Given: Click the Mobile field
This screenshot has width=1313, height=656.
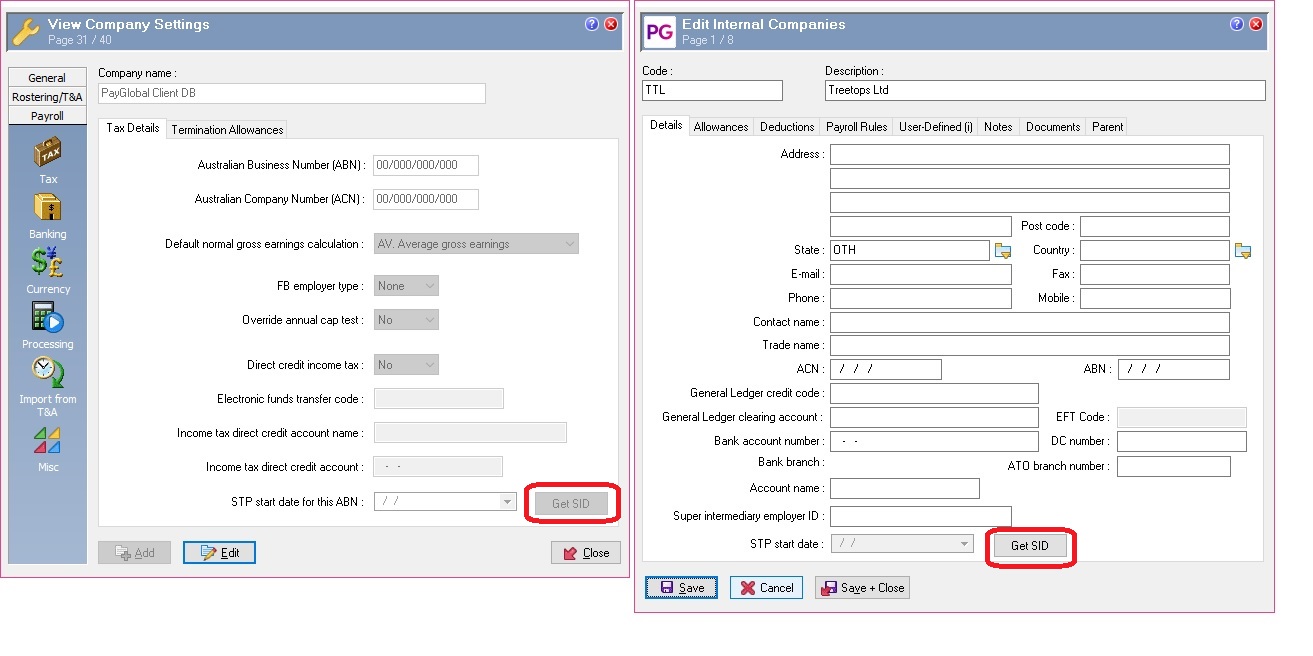Looking at the screenshot, I should [1154, 298].
